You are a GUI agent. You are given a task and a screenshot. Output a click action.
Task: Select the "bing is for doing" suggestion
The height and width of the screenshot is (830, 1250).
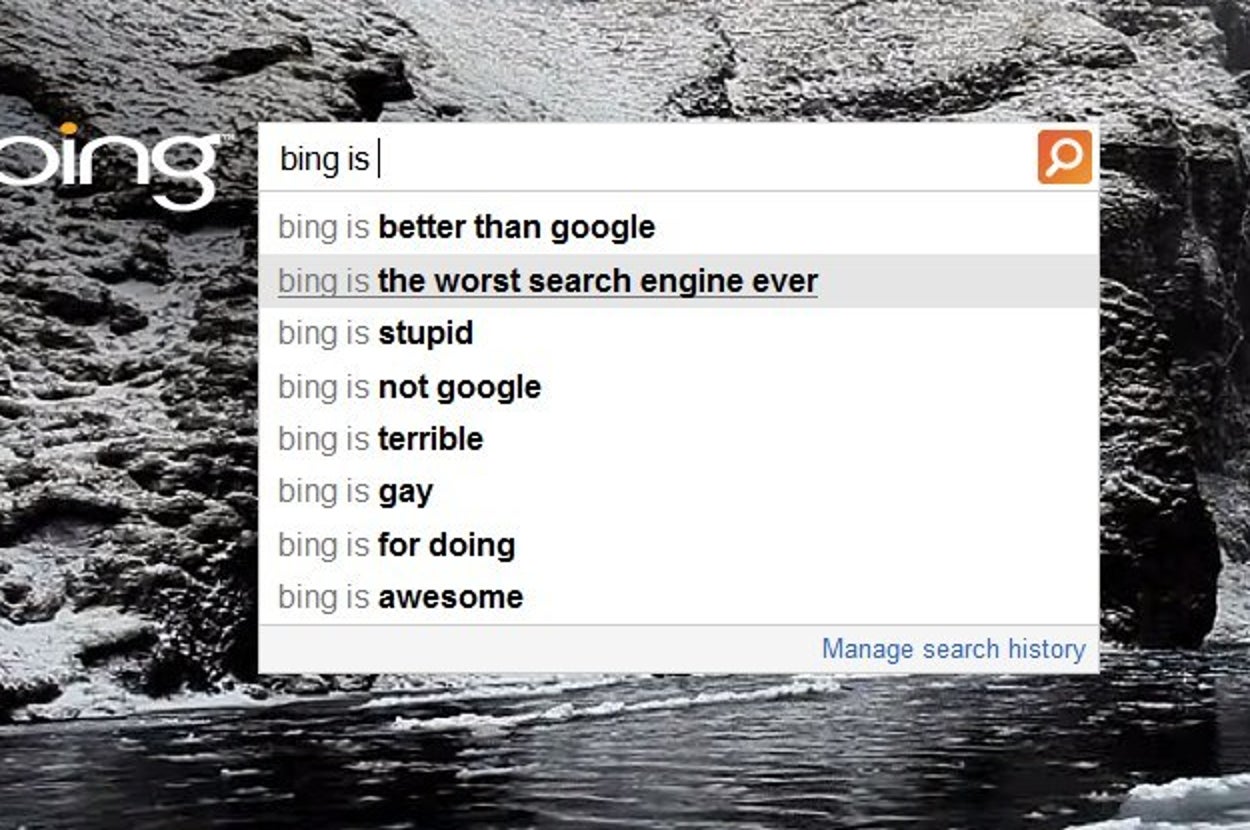pos(397,544)
